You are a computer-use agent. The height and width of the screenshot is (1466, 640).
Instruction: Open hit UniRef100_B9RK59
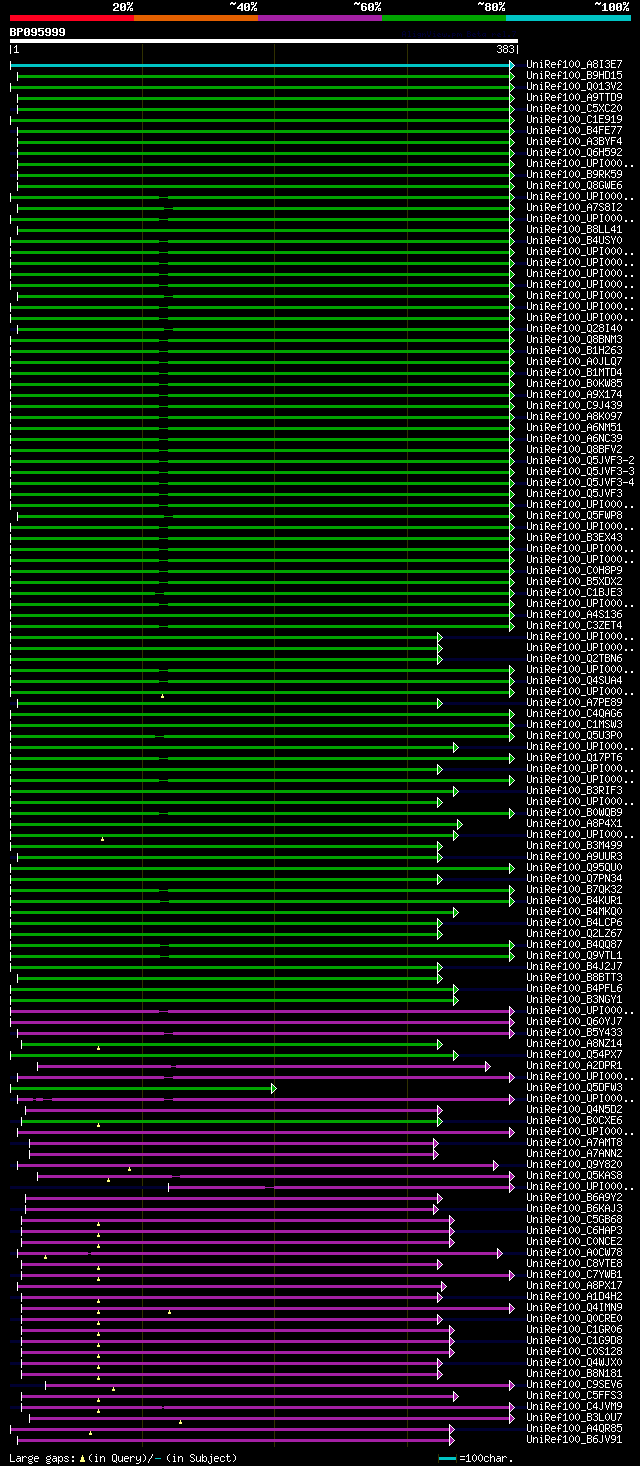coord(574,174)
